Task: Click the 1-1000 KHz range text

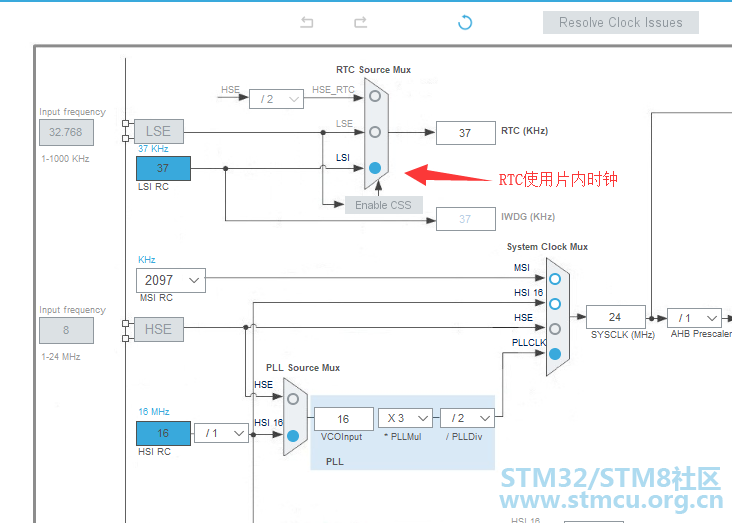Action: (x=65, y=159)
